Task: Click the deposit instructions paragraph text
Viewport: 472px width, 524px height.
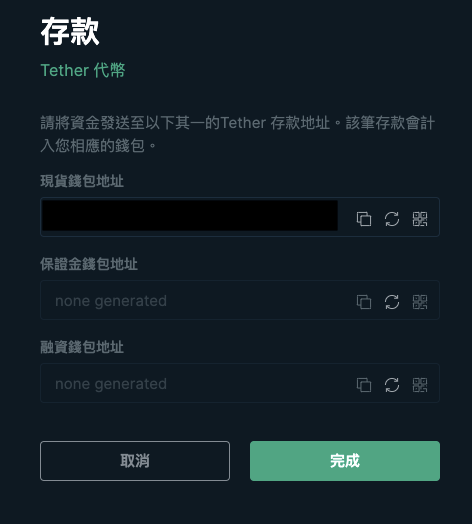Action: coord(237,134)
